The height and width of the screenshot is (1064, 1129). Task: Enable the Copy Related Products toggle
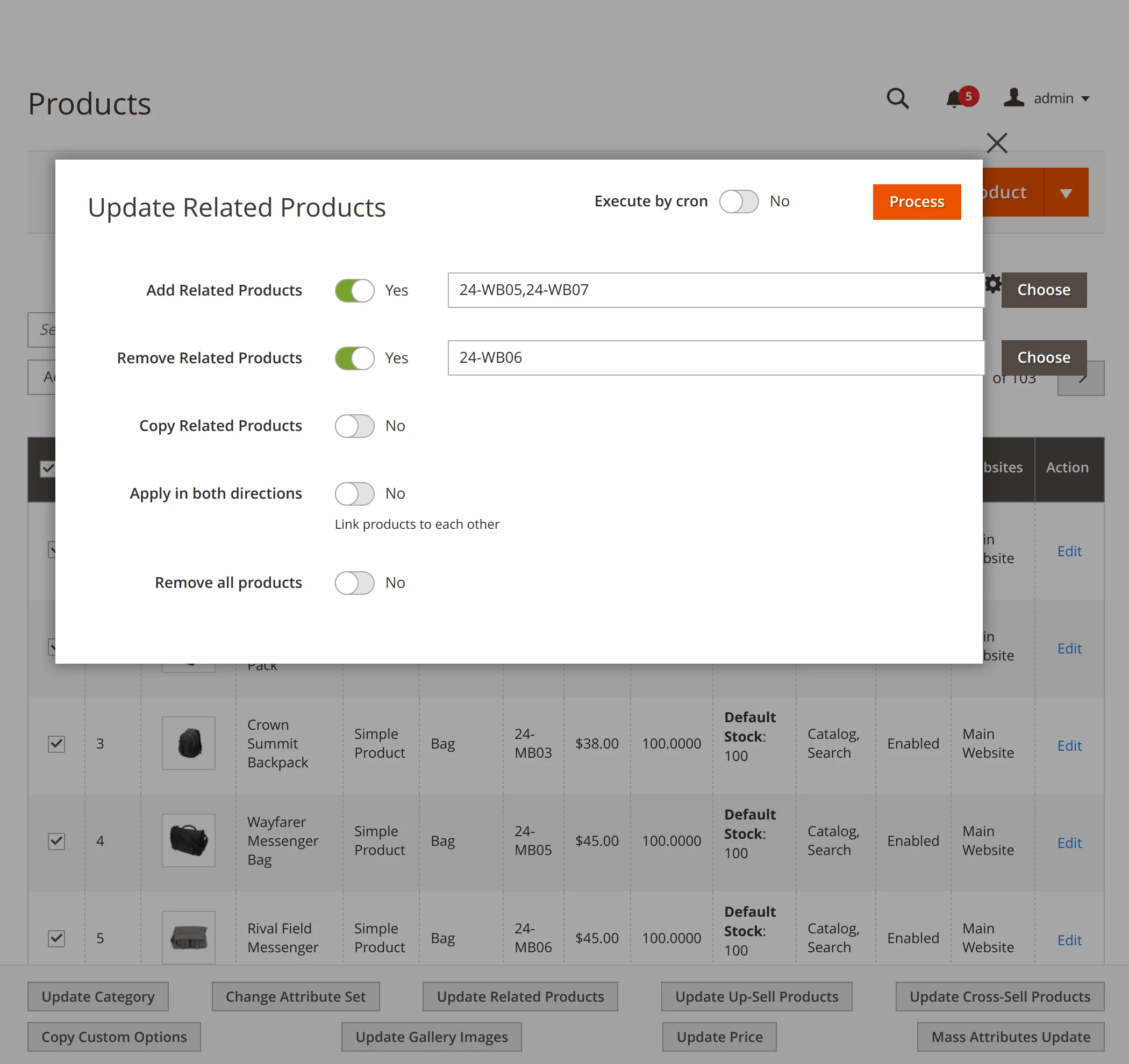pyautogui.click(x=354, y=426)
